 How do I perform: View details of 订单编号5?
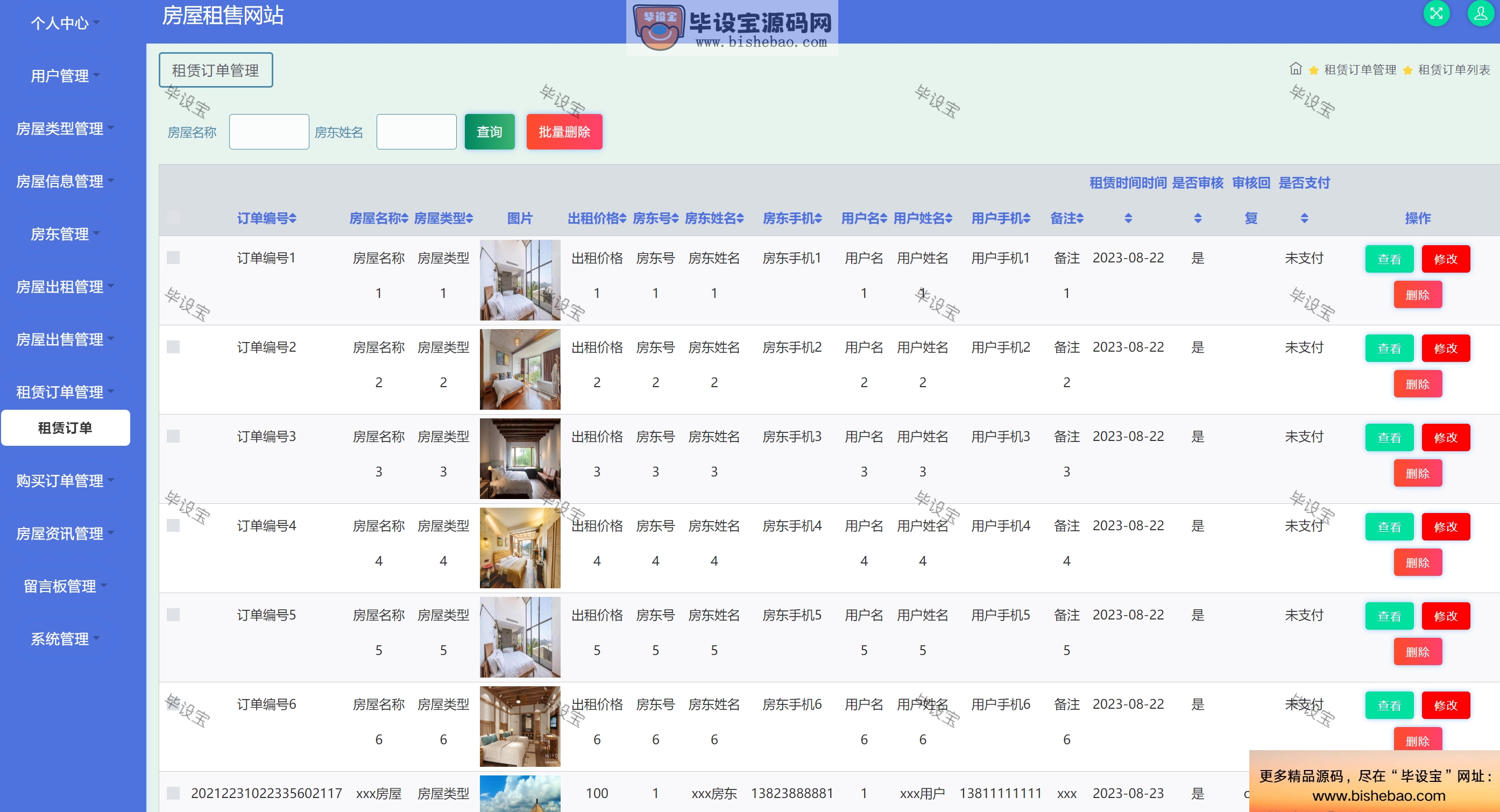point(1389,616)
